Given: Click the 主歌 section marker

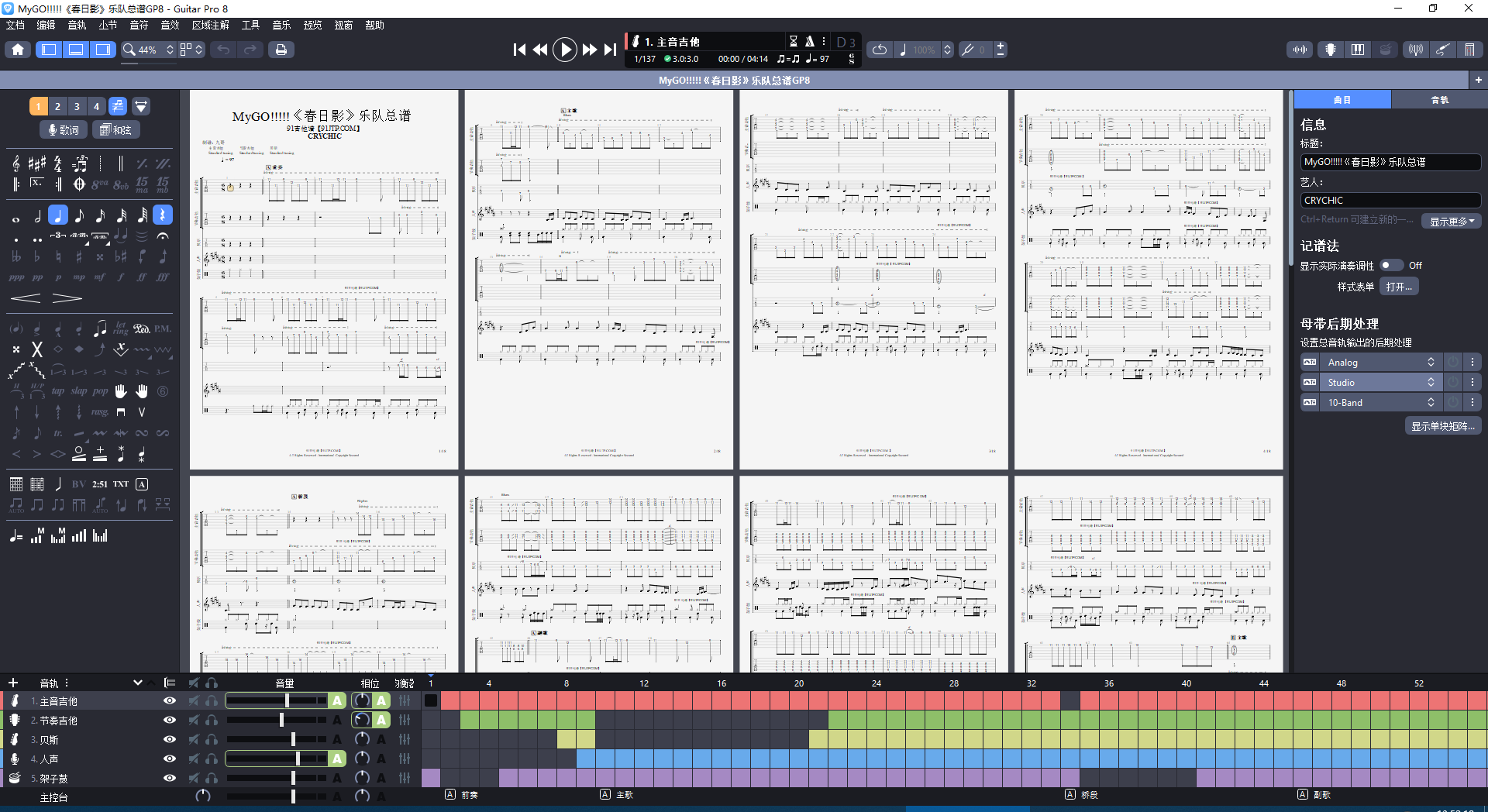Looking at the screenshot, I should (x=618, y=795).
